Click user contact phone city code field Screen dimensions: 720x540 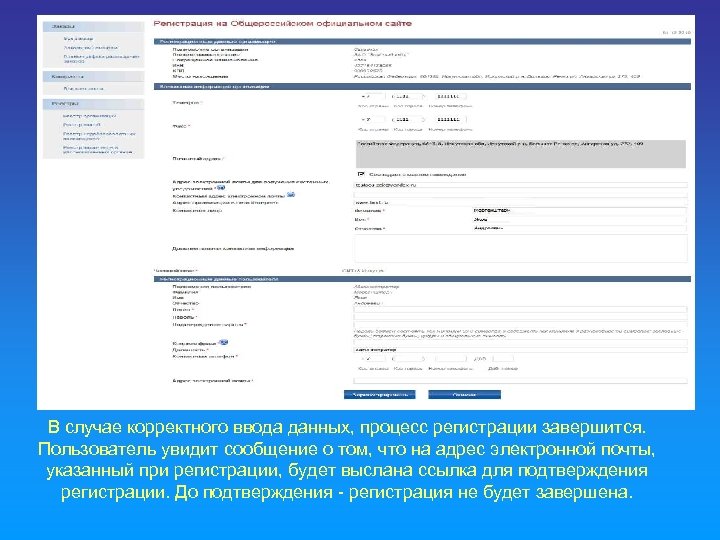tap(408, 359)
